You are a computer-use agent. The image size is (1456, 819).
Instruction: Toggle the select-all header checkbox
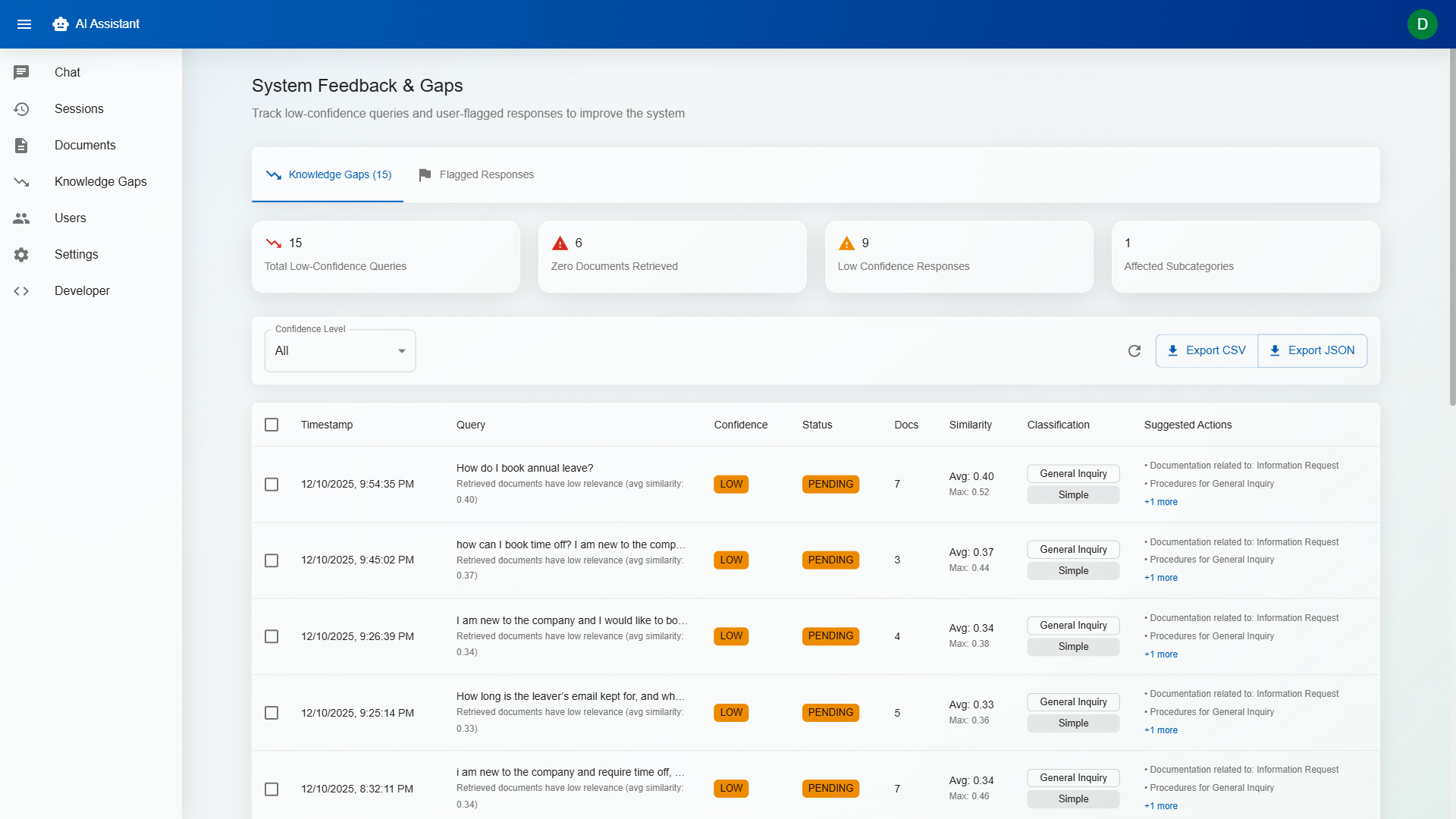coord(271,425)
